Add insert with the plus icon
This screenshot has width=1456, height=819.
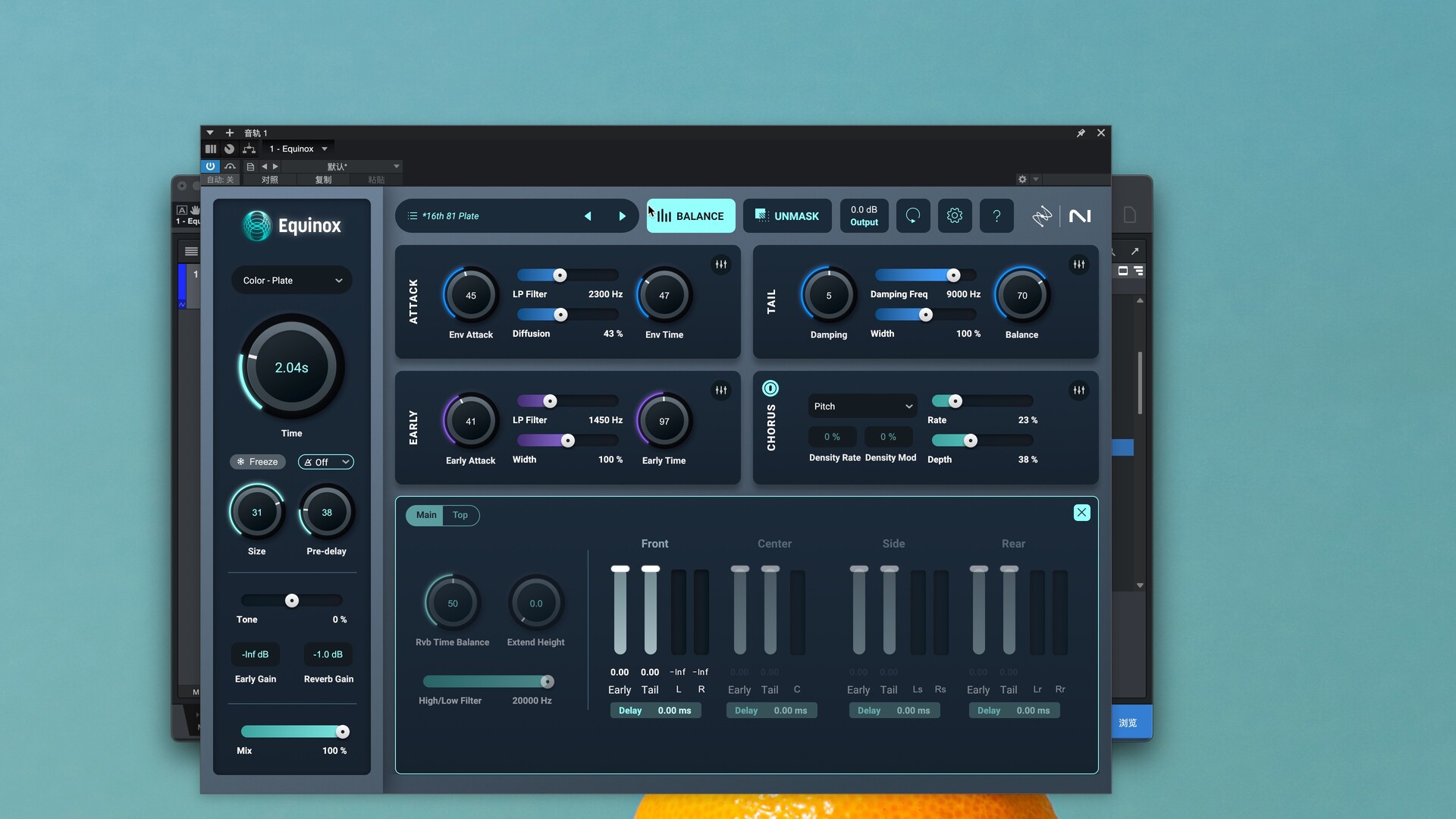tap(230, 133)
